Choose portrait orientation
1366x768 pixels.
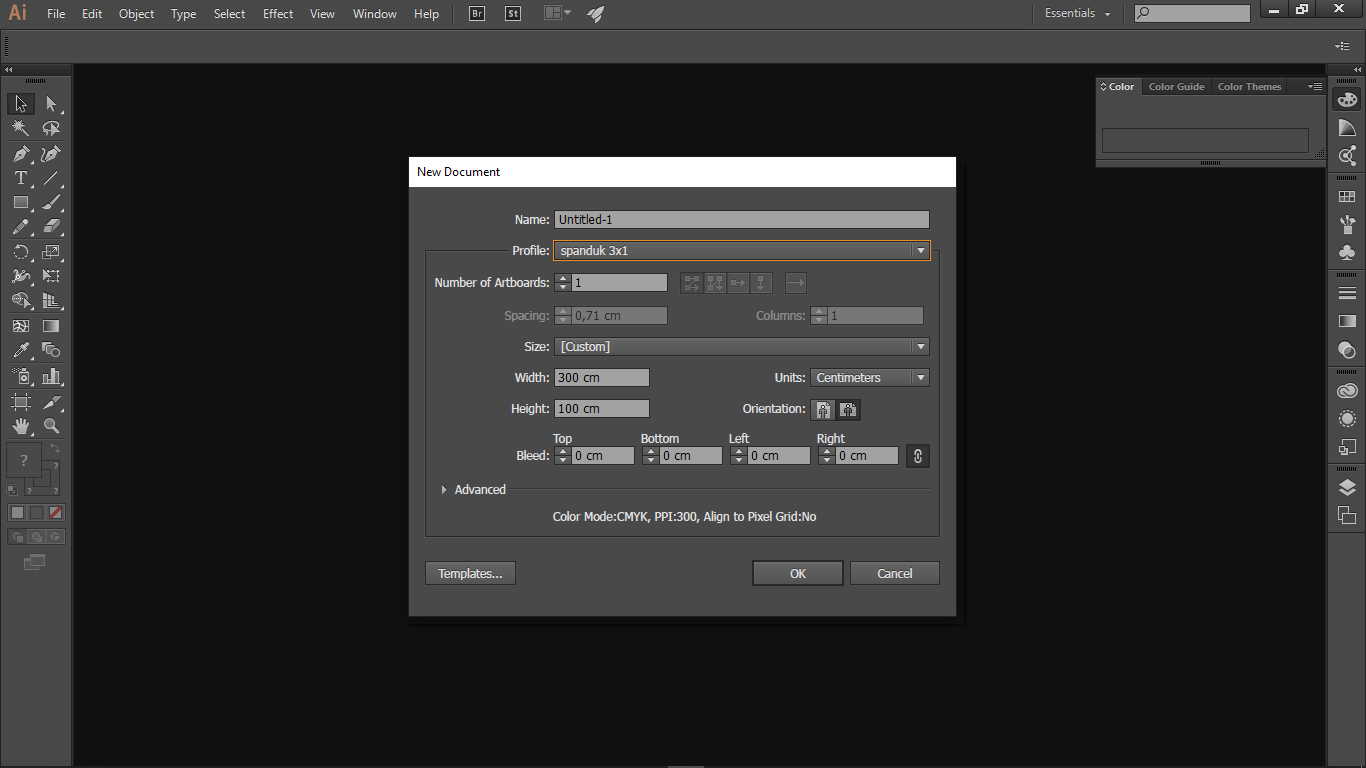[823, 409]
